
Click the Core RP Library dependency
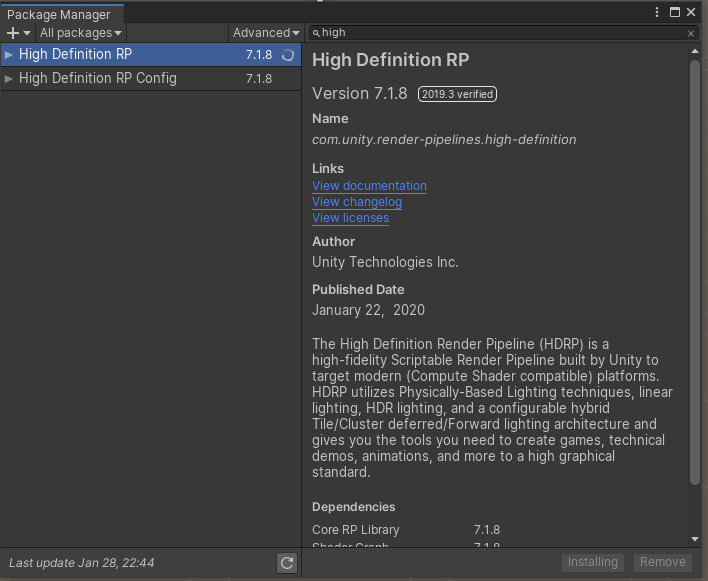click(x=356, y=530)
